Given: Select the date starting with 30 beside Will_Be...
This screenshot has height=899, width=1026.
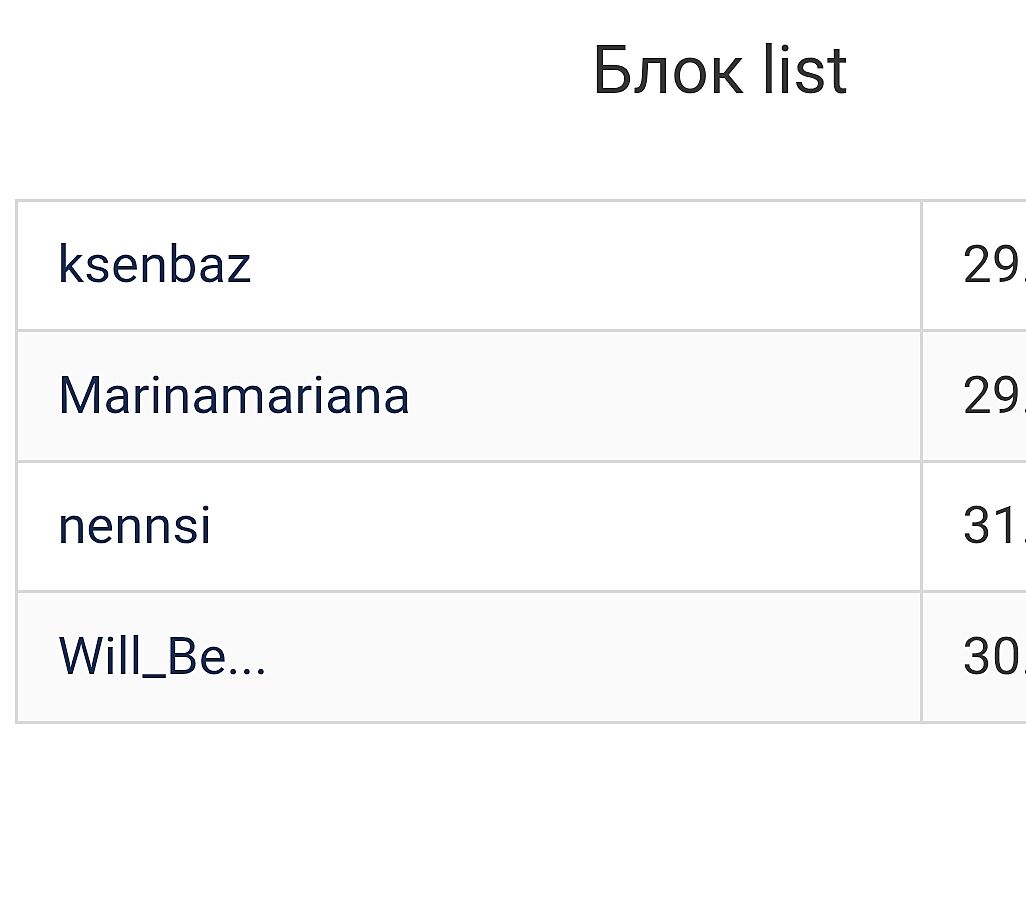Looking at the screenshot, I should click(992, 657).
